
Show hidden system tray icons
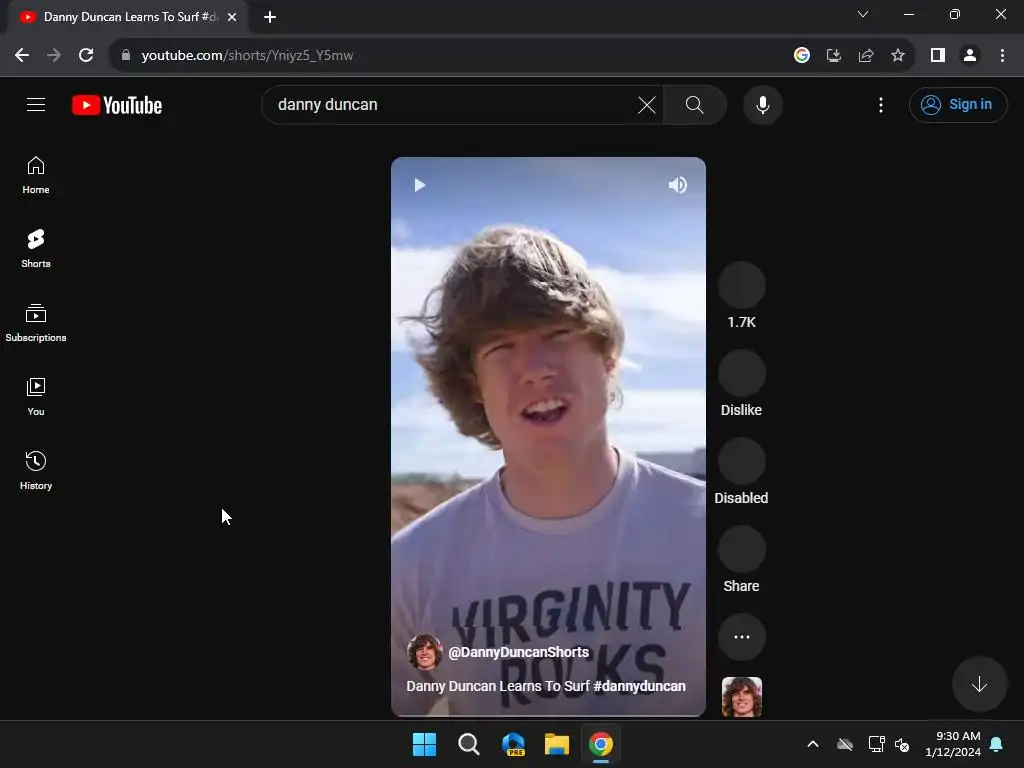(x=813, y=744)
